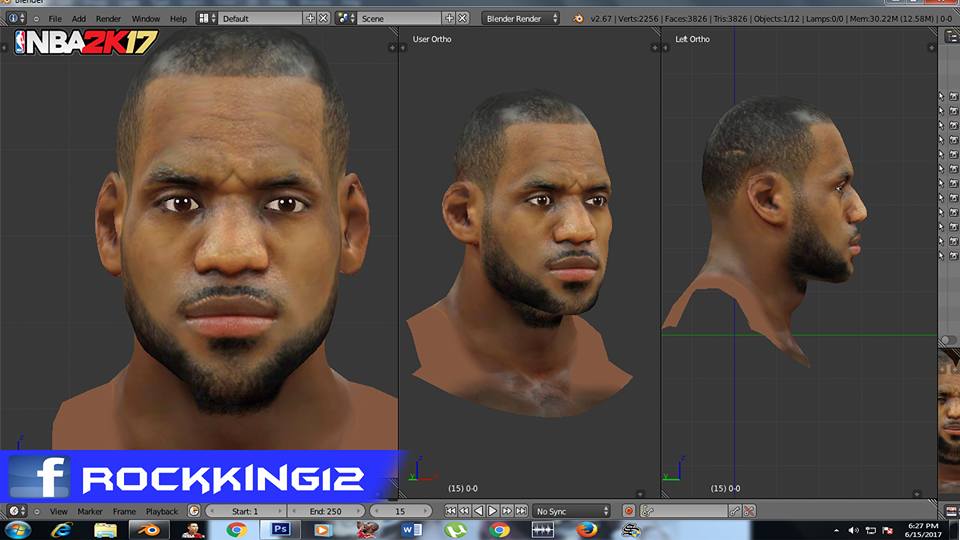Launch Internet Explorer from the taskbar
This screenshot has height=540, width=960.
pyautogui.click(x=61, y=530)
